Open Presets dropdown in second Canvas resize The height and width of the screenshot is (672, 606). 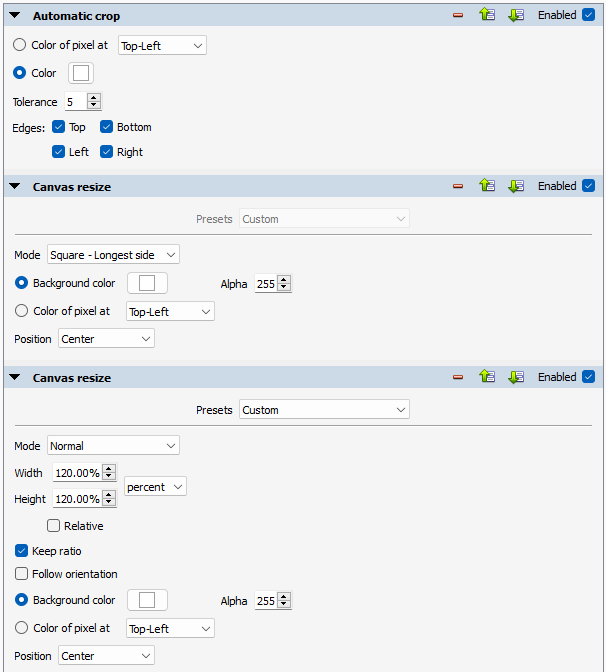[324, 410]
